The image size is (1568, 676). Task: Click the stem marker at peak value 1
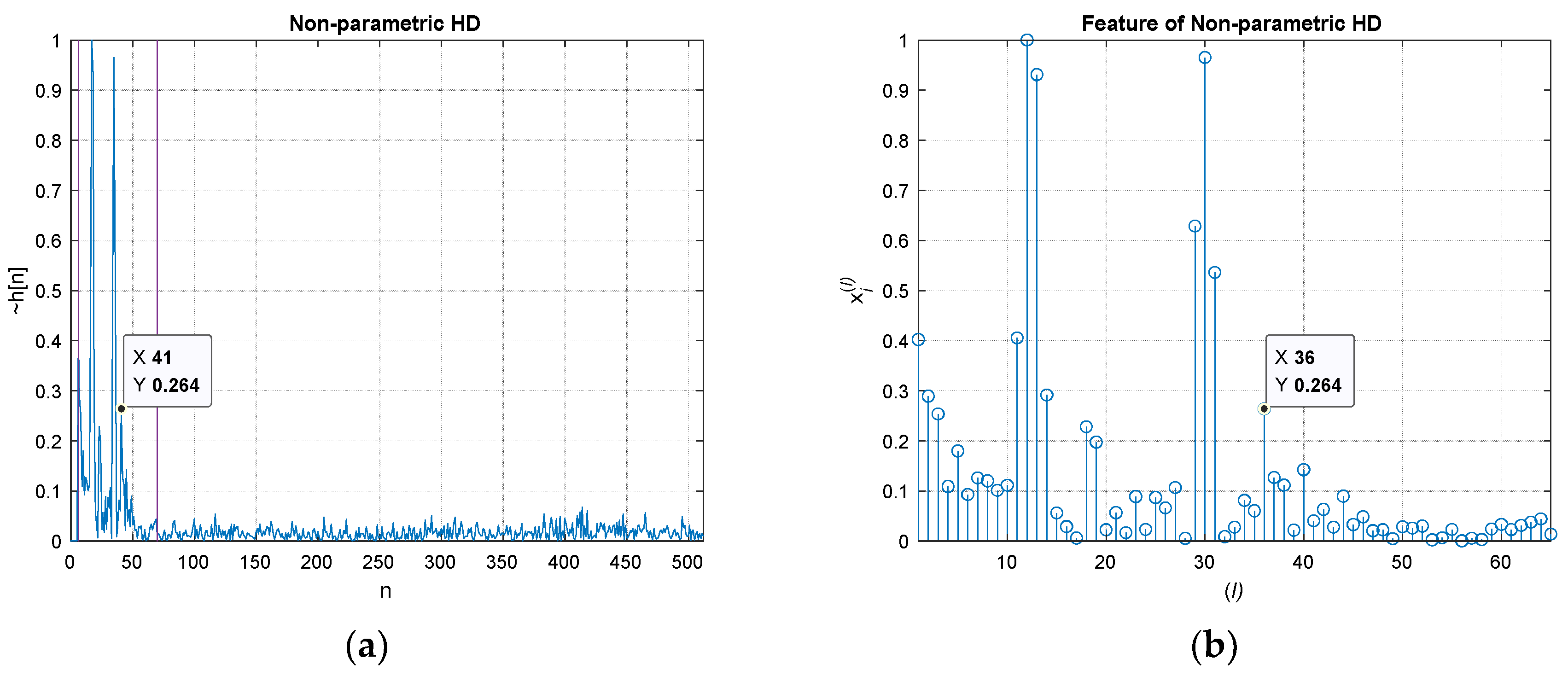tap(1027, 41)
